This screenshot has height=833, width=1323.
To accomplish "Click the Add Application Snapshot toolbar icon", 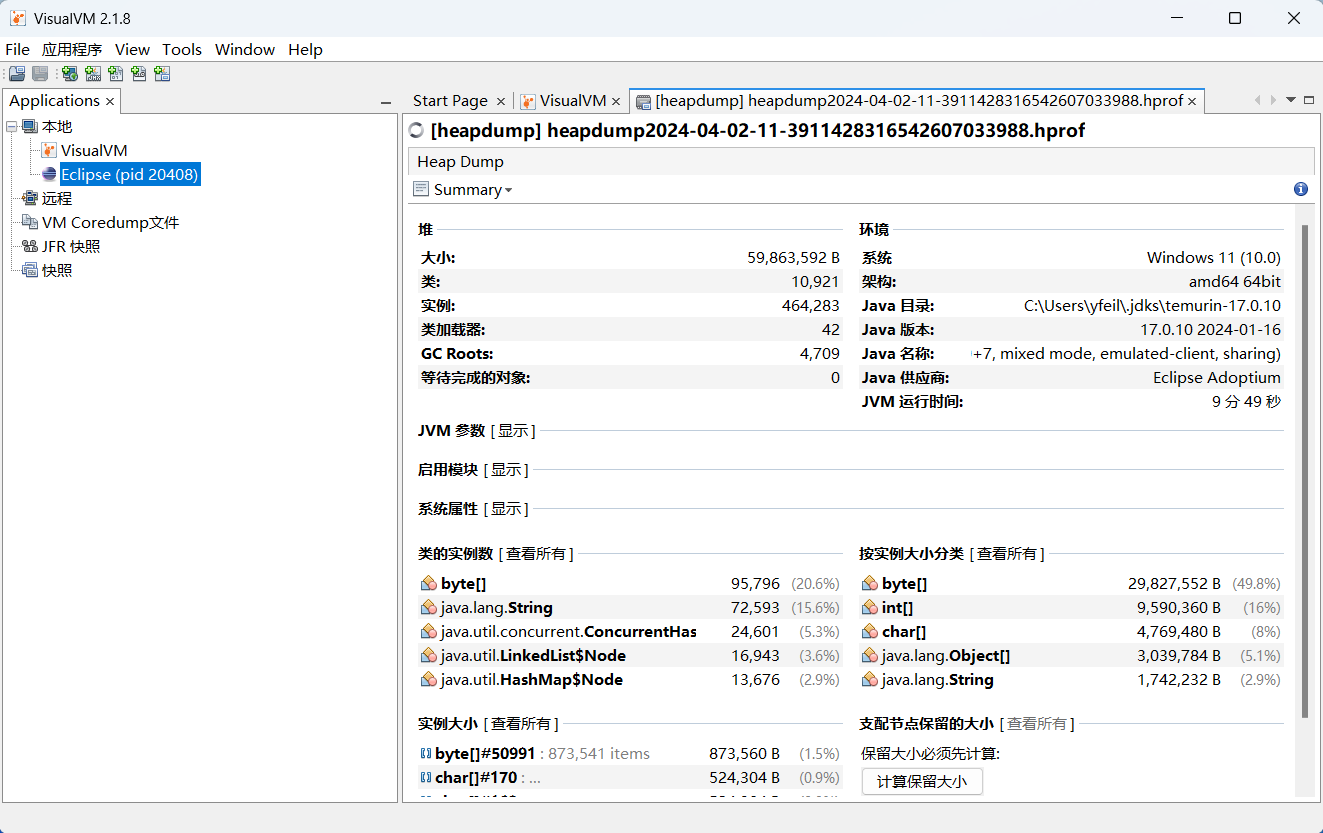I will [x=162, y=73].
